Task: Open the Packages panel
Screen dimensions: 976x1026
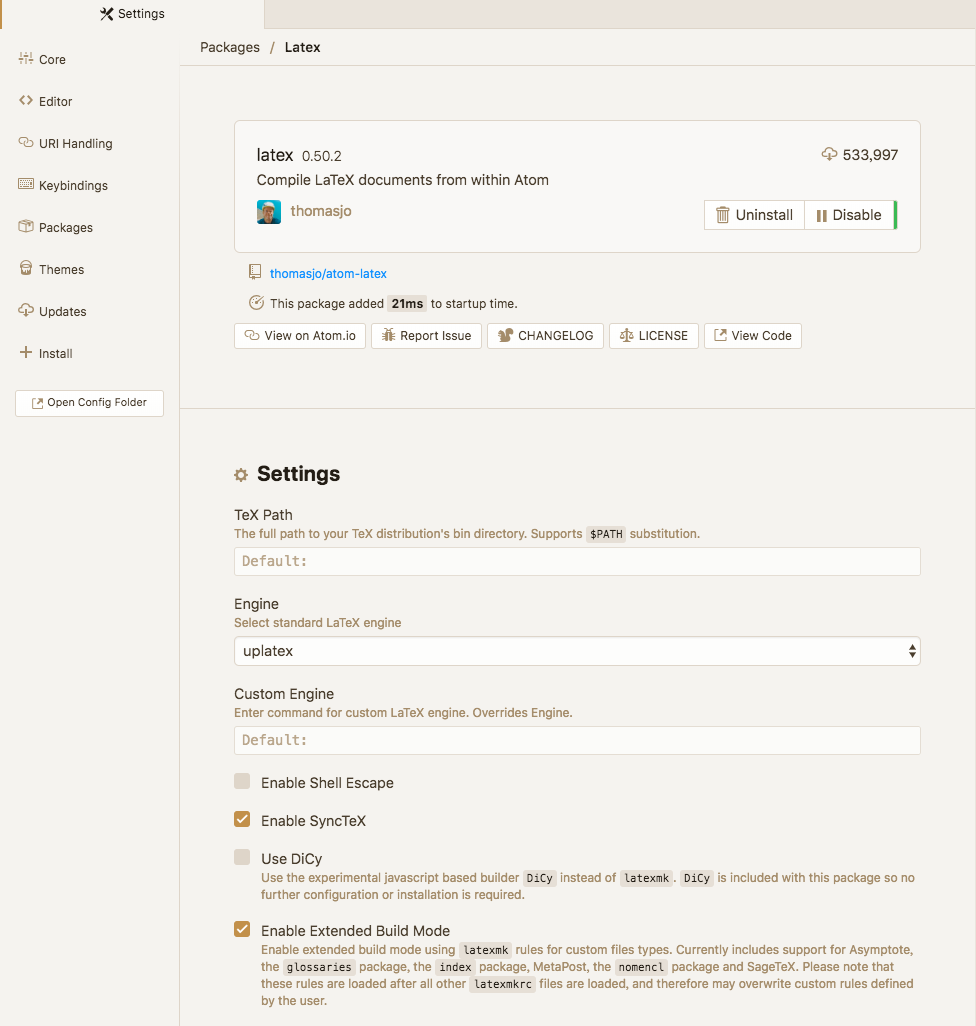Action: [66, 227]
